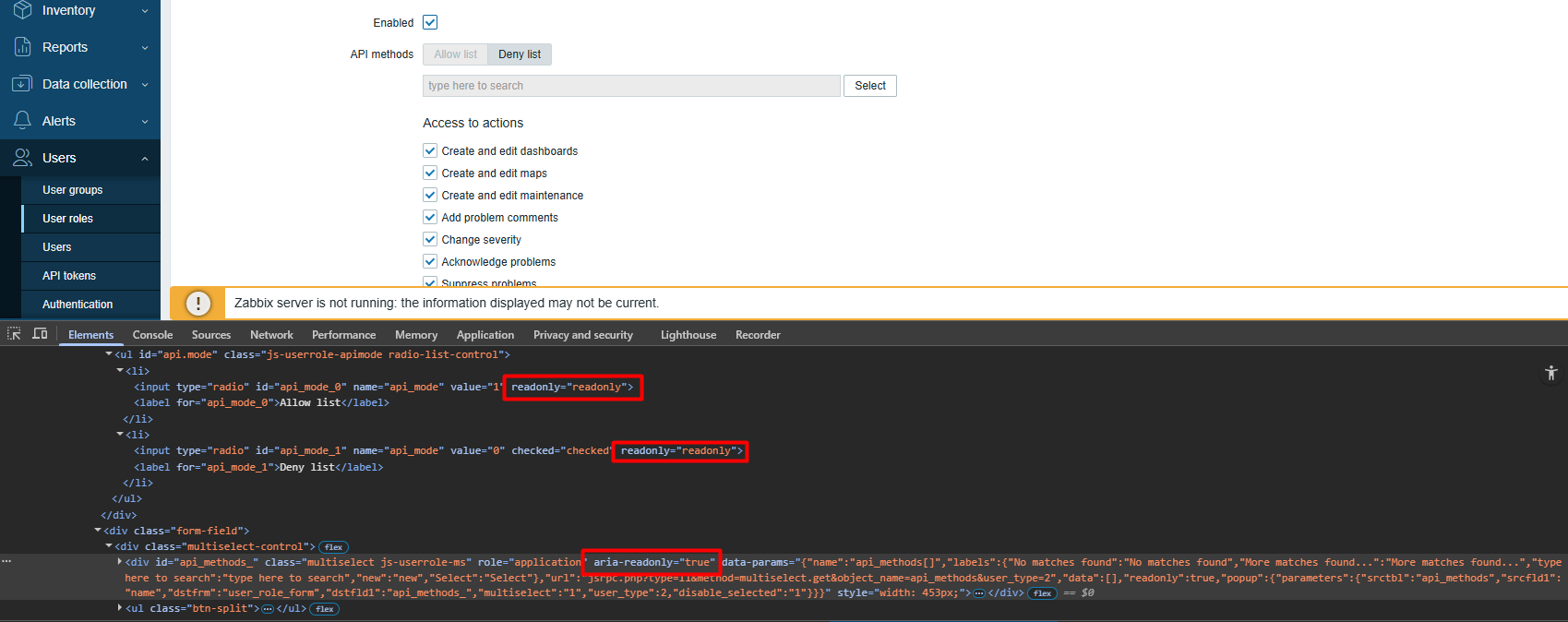Click the Alerts bell icon
Viewport: 1568px width, 622px height.
coord(22,121)
